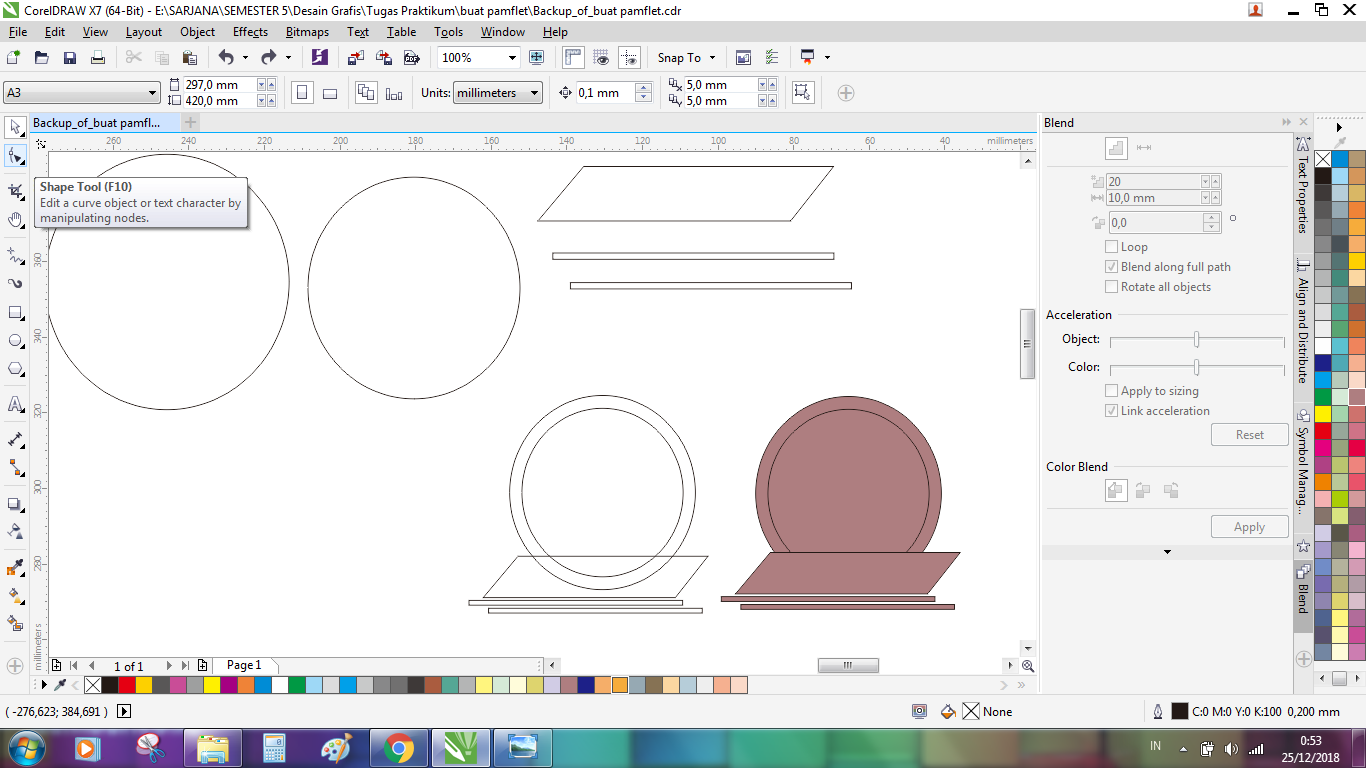Expand the undo history dropdown arrow
The image size is (1366, 768).
tap(245, 57)
